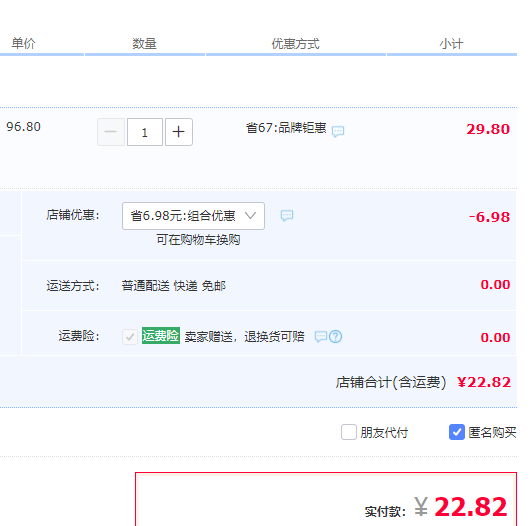
Task: Click the green 运费险 badge
Action: tap(161, 336)
